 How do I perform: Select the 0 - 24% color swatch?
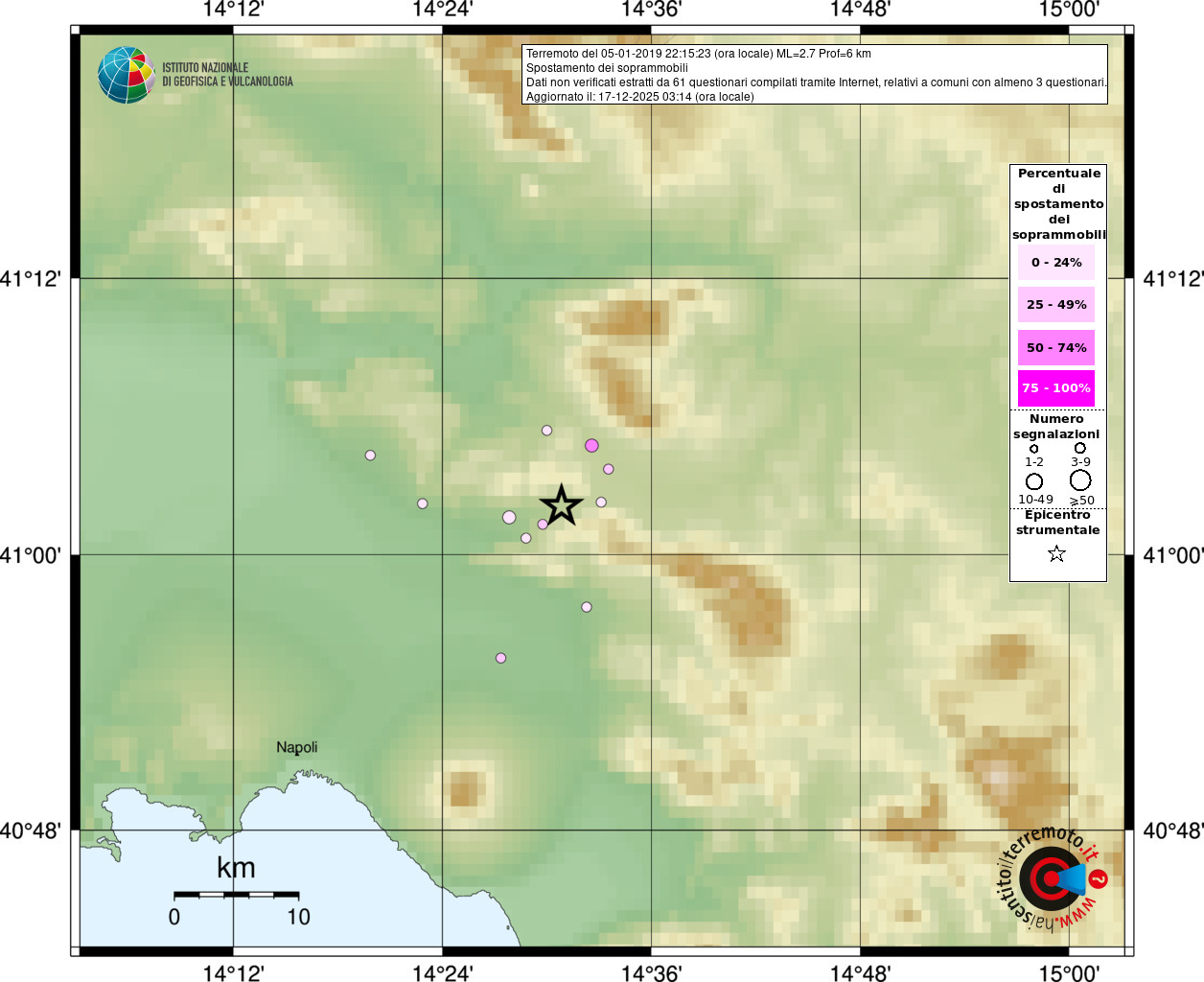1056,262
